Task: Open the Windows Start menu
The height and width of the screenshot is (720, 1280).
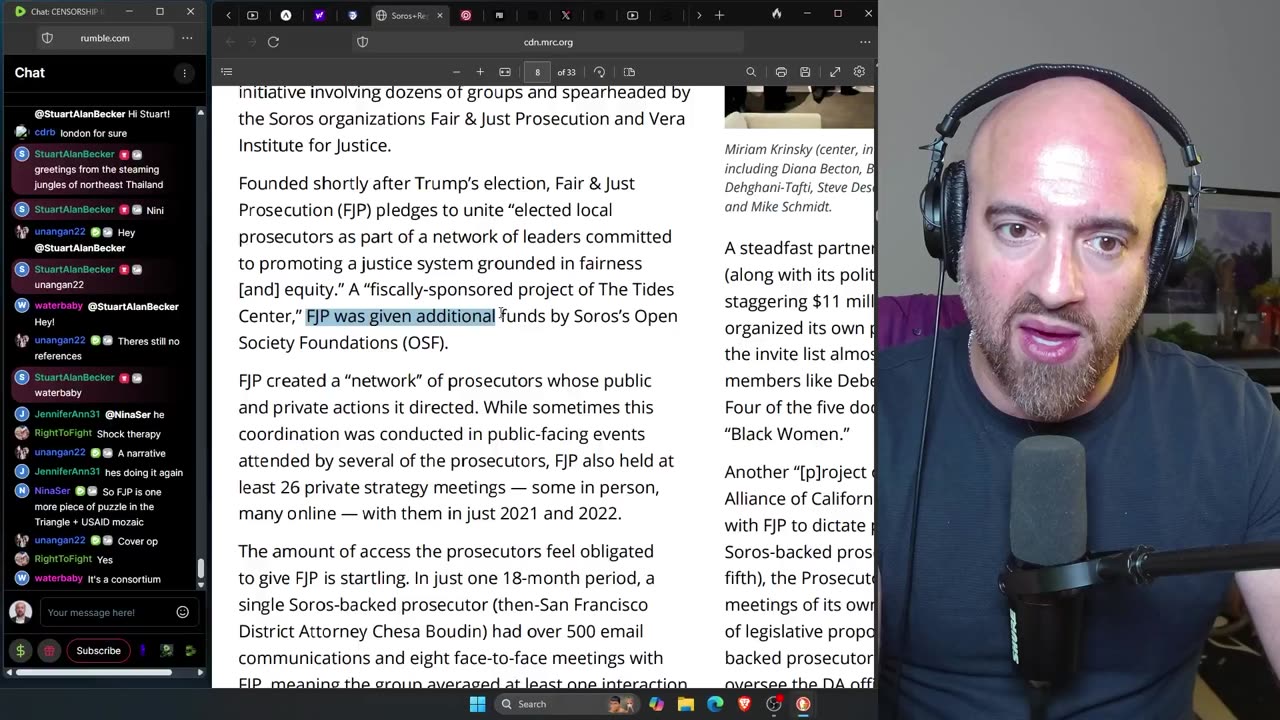Action: [478, 704]
